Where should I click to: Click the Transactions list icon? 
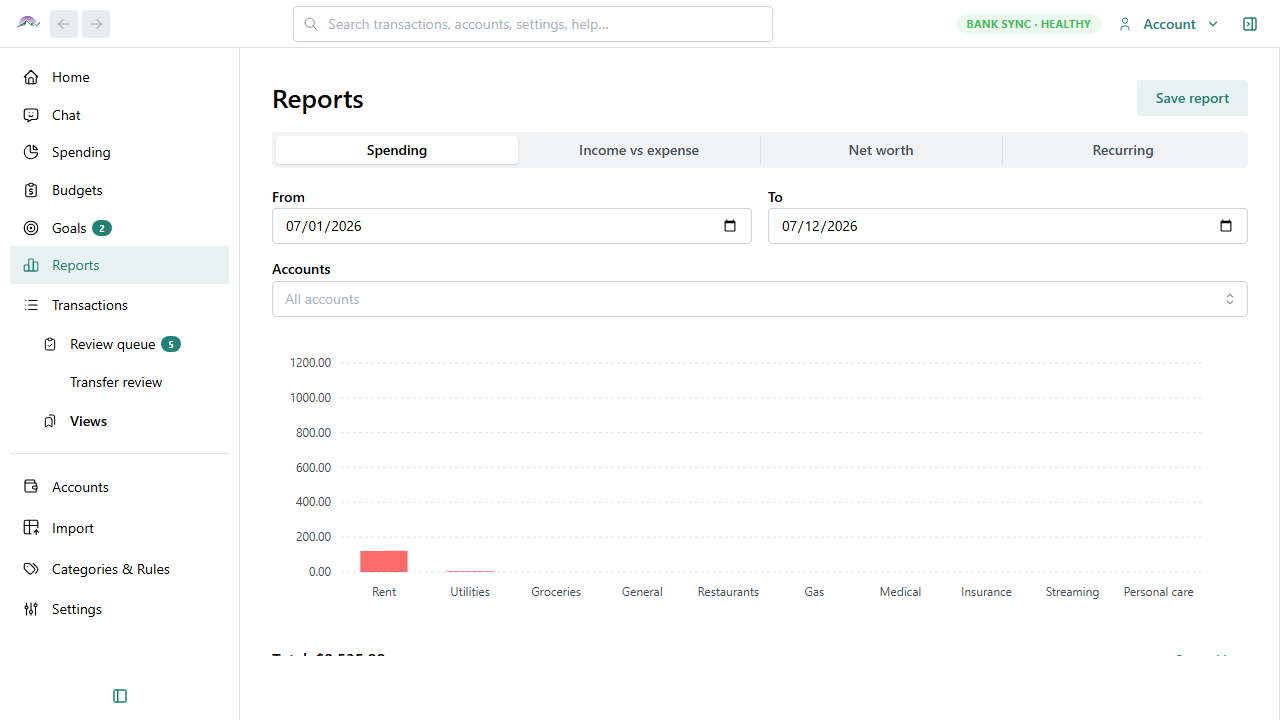(31, 305)
